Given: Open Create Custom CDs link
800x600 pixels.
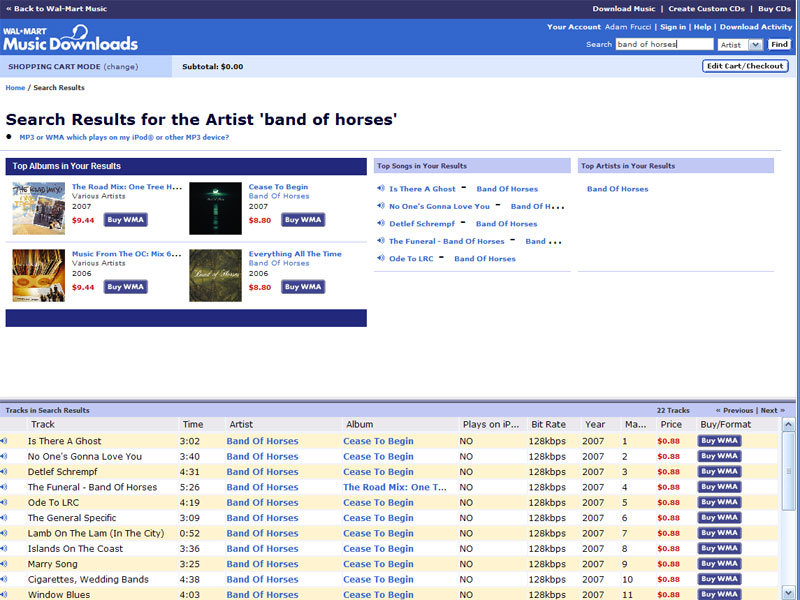Looking at the screenshot, I should (x=706, y=9).
